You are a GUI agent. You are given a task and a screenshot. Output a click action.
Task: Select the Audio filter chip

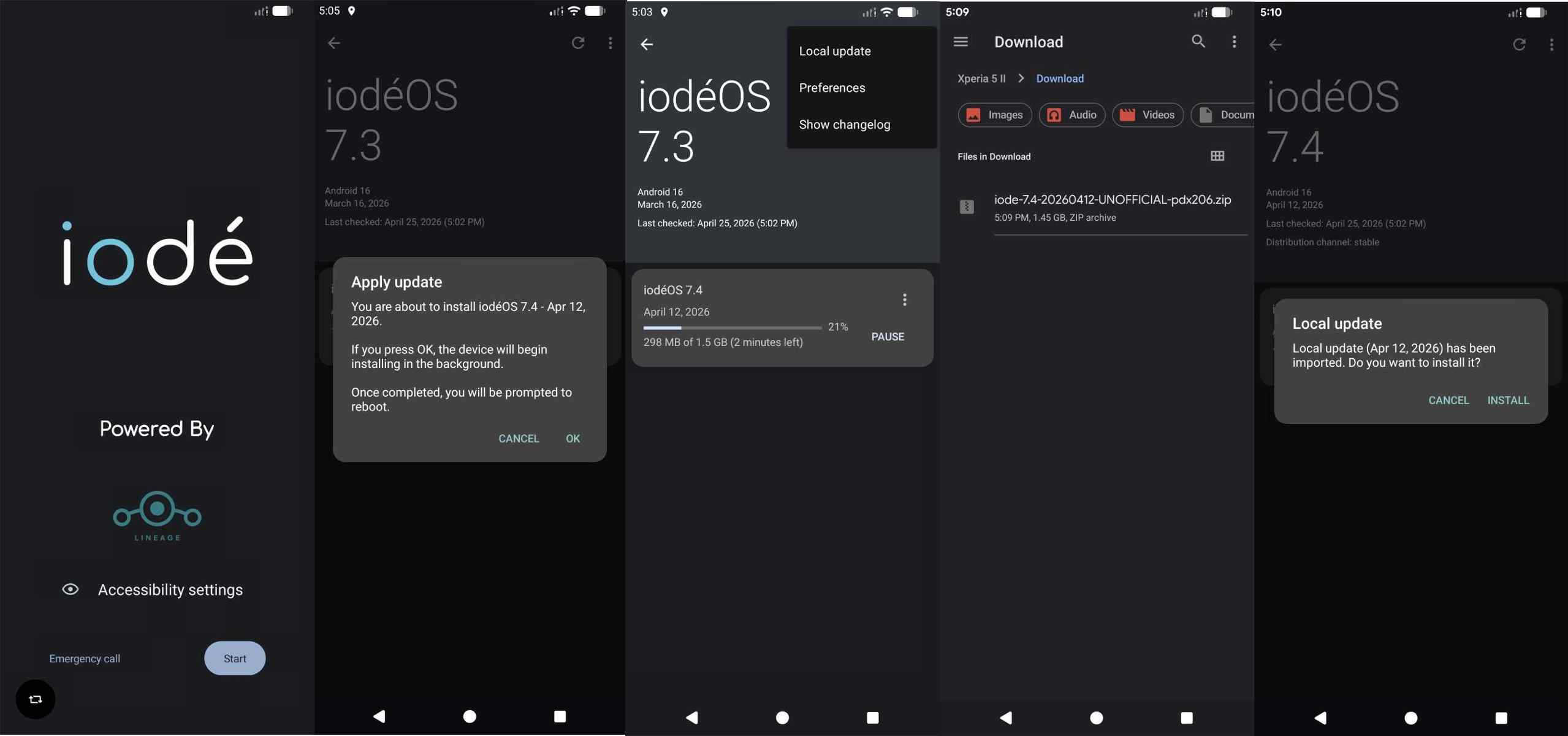pos(1071,115)
